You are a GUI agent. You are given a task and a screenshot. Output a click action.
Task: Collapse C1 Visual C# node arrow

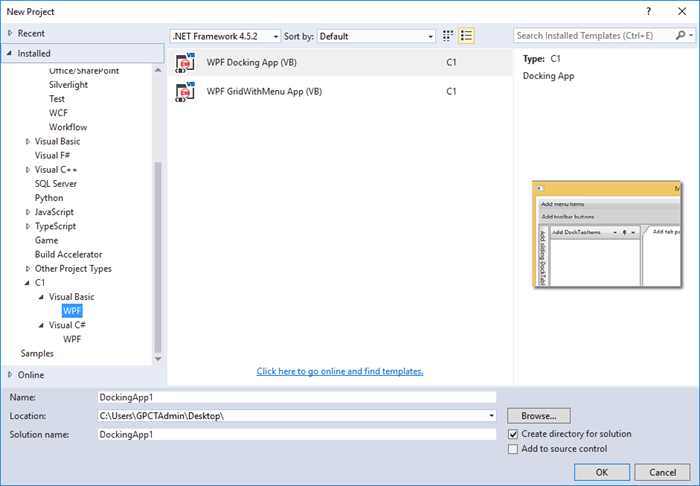point(41,325)
